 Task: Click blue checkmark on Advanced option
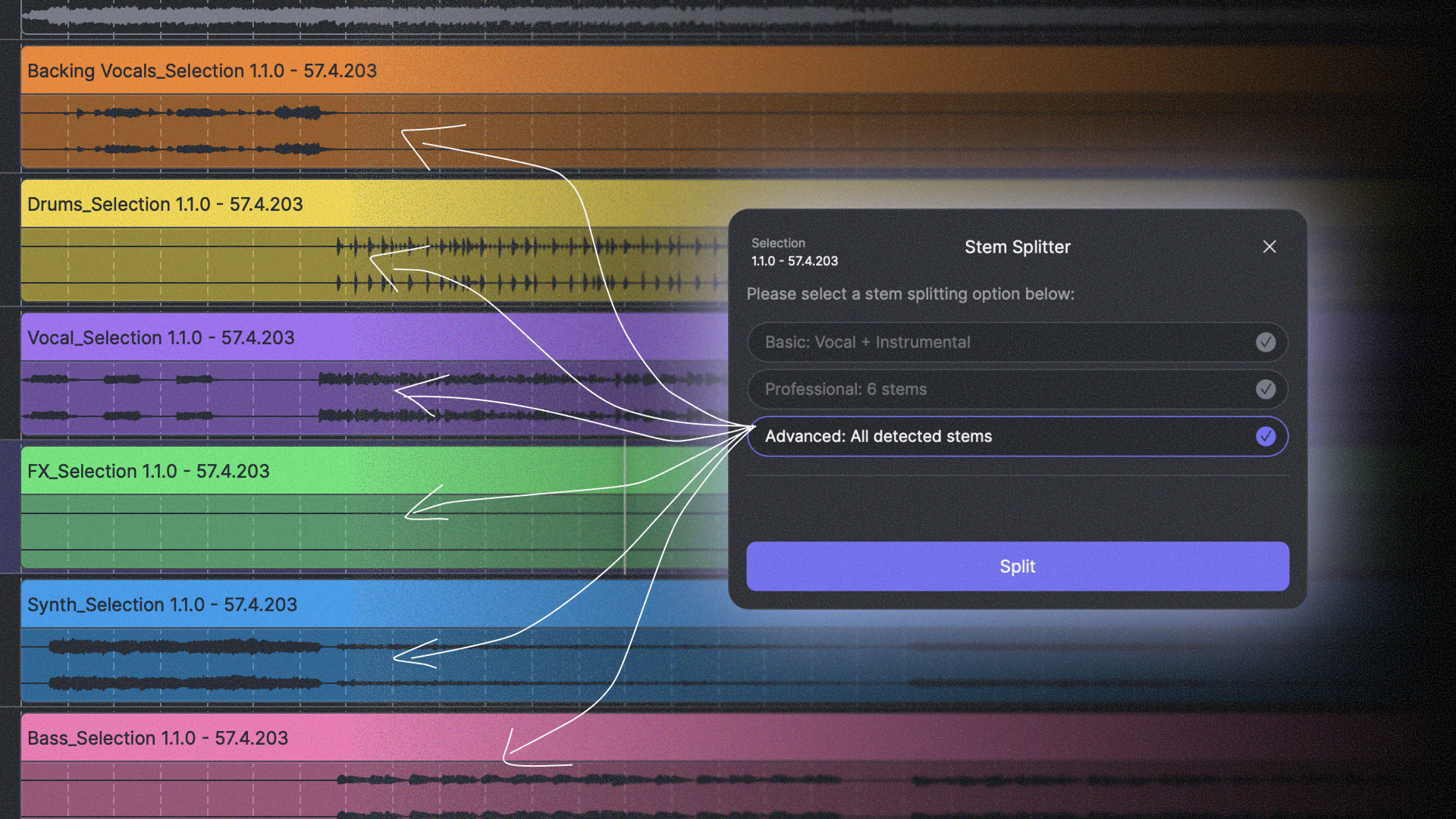point(1265,436)
